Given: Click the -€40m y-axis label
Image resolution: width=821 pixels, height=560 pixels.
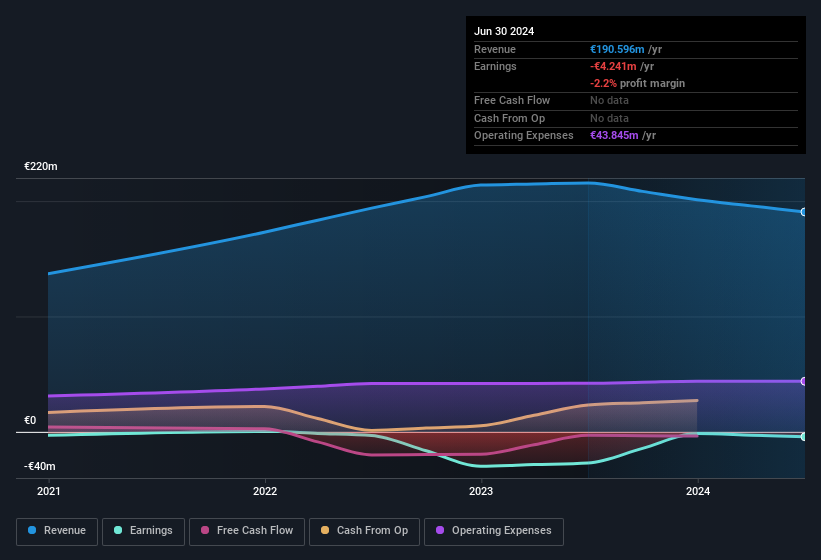Looking at the screenshot, I should [39, 466].
